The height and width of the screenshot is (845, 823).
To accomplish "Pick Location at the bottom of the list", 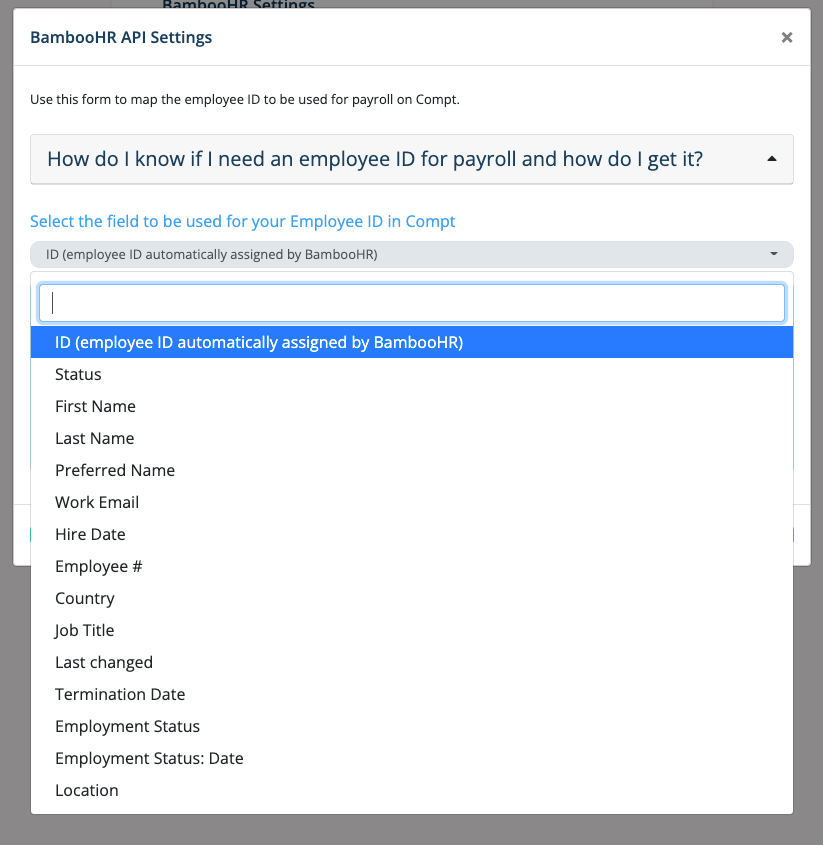I will click(x=86, y=790).
